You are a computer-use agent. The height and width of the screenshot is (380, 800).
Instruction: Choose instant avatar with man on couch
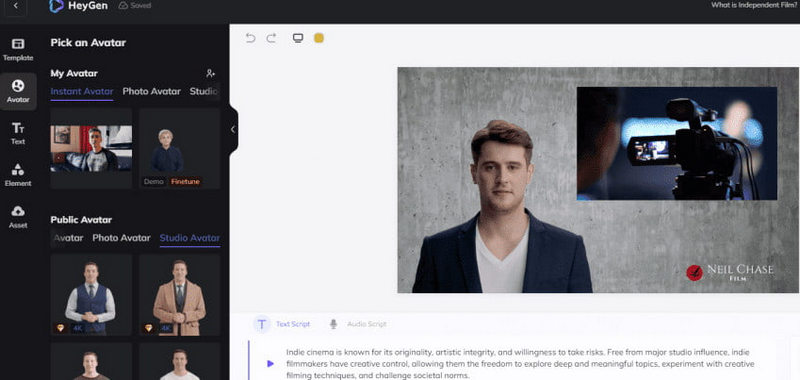[x=91, y=148]
